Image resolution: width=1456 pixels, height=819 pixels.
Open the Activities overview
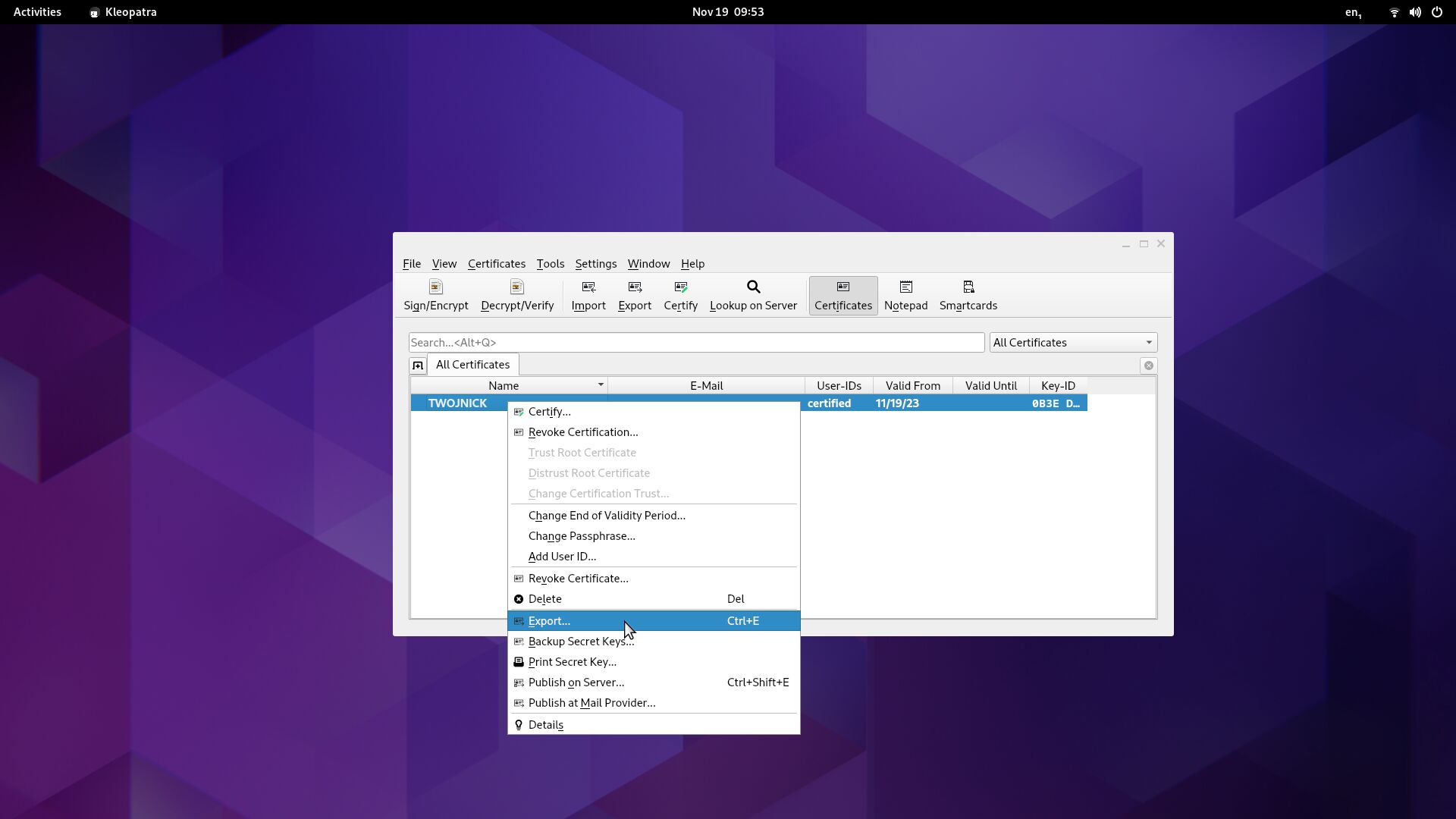tap(37, 12)
